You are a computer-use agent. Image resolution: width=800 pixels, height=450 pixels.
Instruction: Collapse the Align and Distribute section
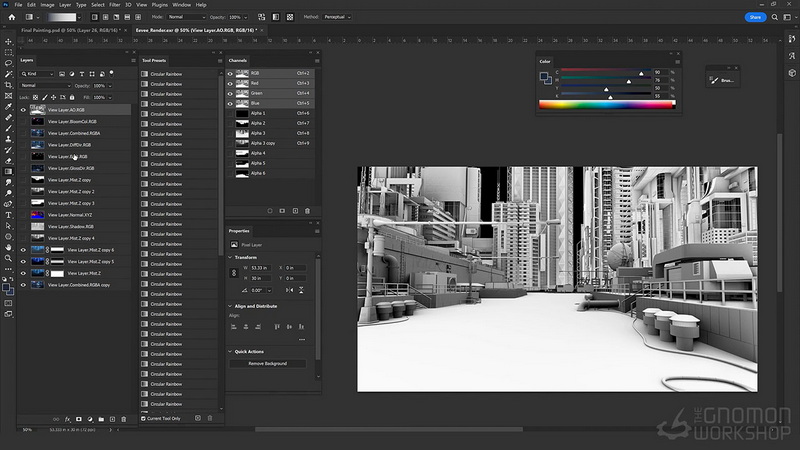230,306
